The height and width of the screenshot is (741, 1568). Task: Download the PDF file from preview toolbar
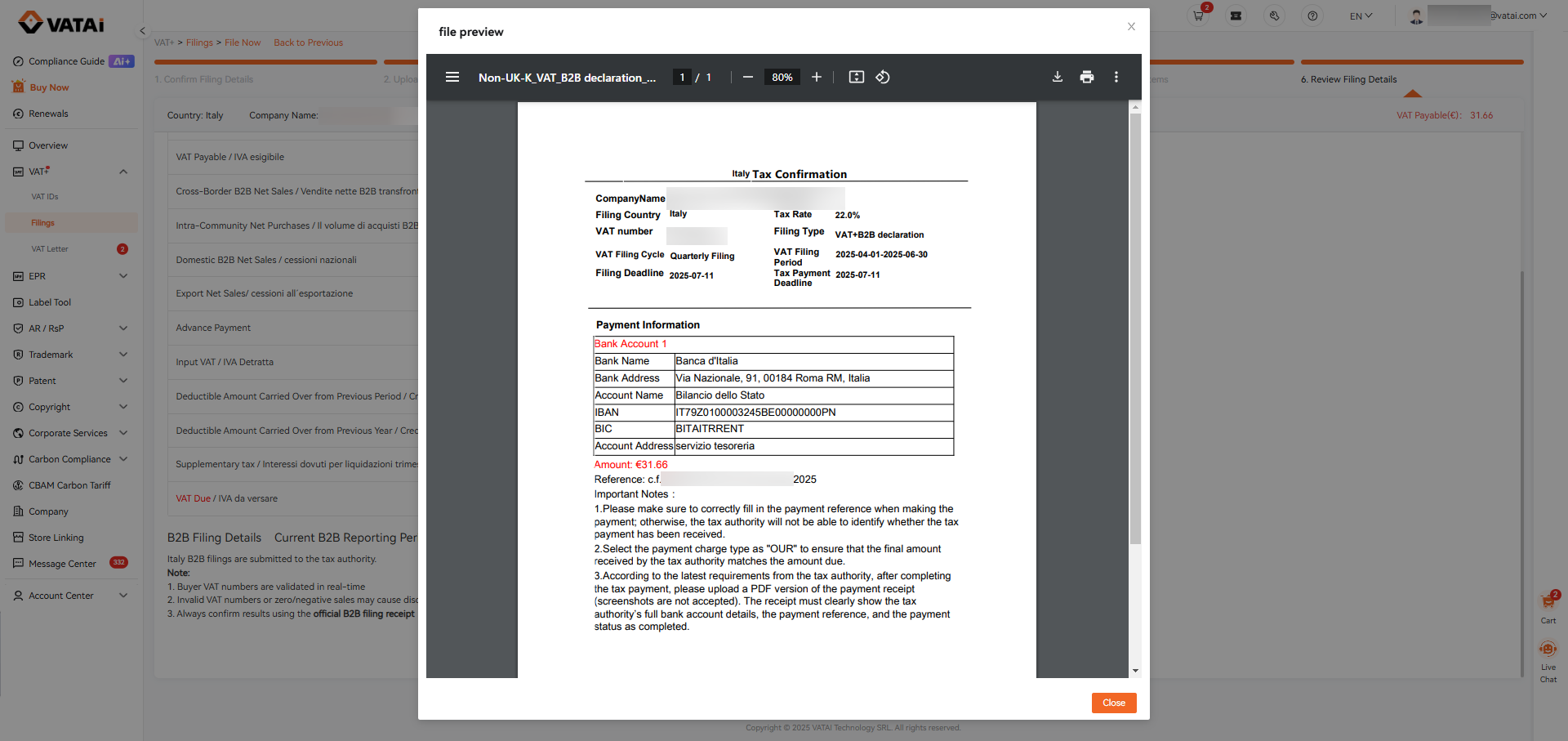(1057, 77)
